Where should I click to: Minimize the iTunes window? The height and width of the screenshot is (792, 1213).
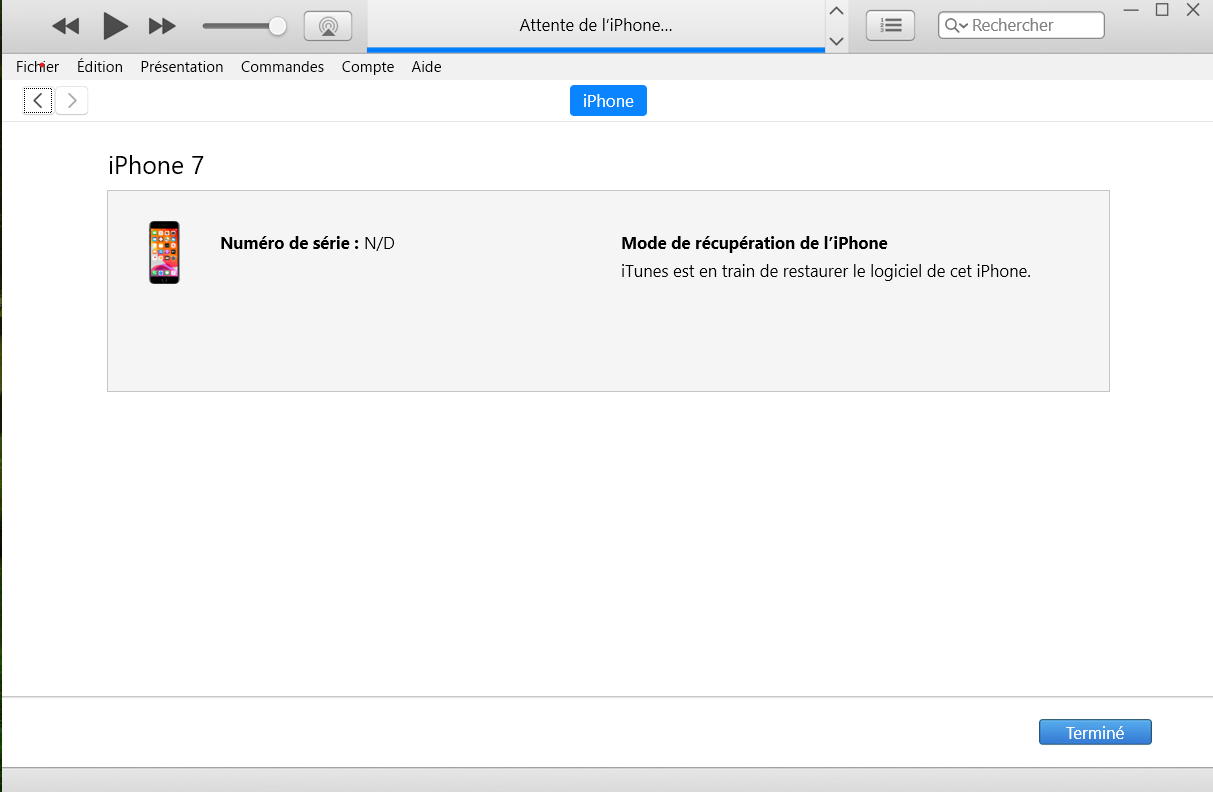point(1131,10)
